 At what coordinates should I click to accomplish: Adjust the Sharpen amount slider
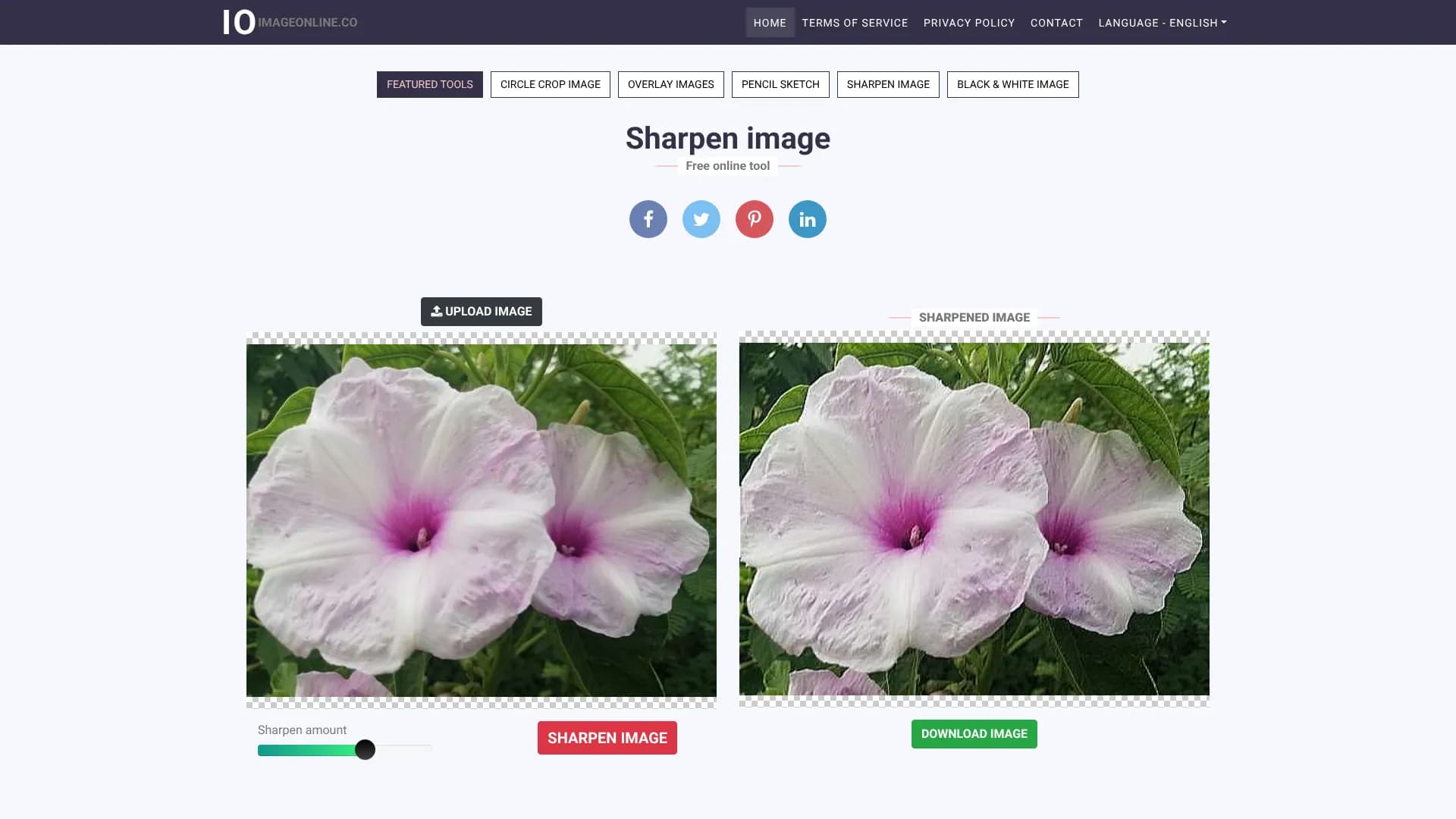(366, 749)
